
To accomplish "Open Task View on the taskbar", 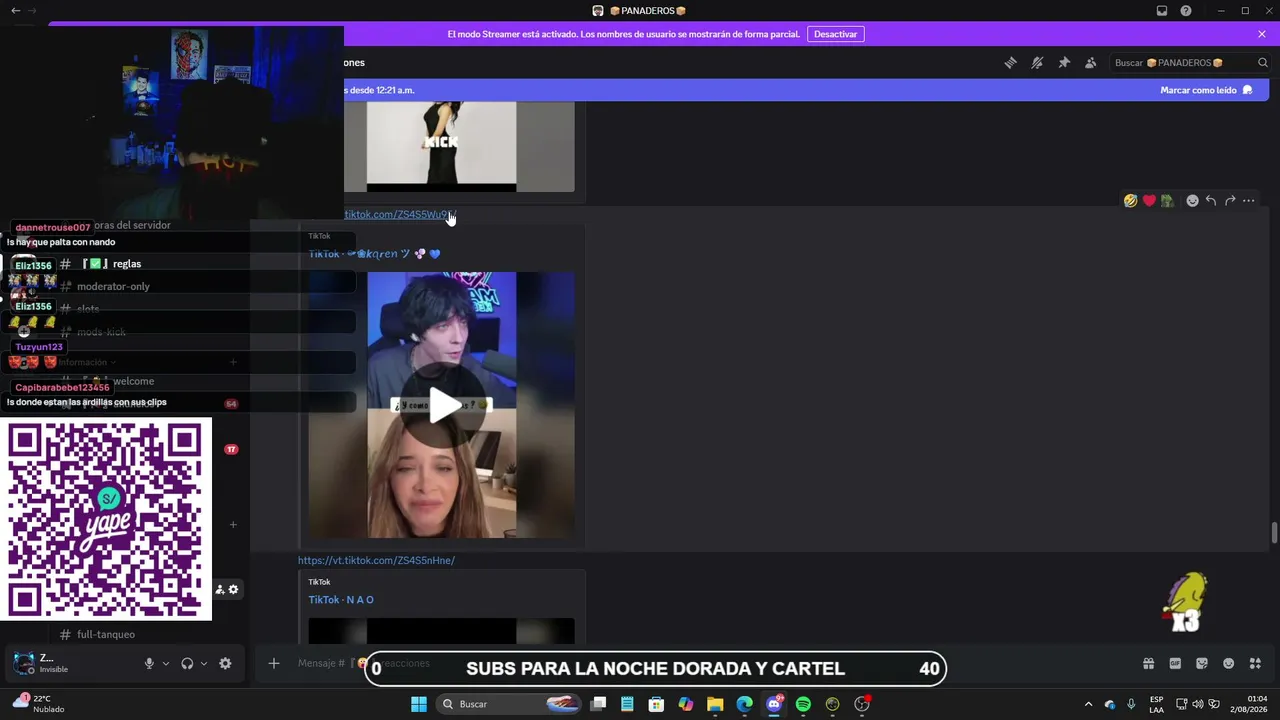I will coord(598,704).
